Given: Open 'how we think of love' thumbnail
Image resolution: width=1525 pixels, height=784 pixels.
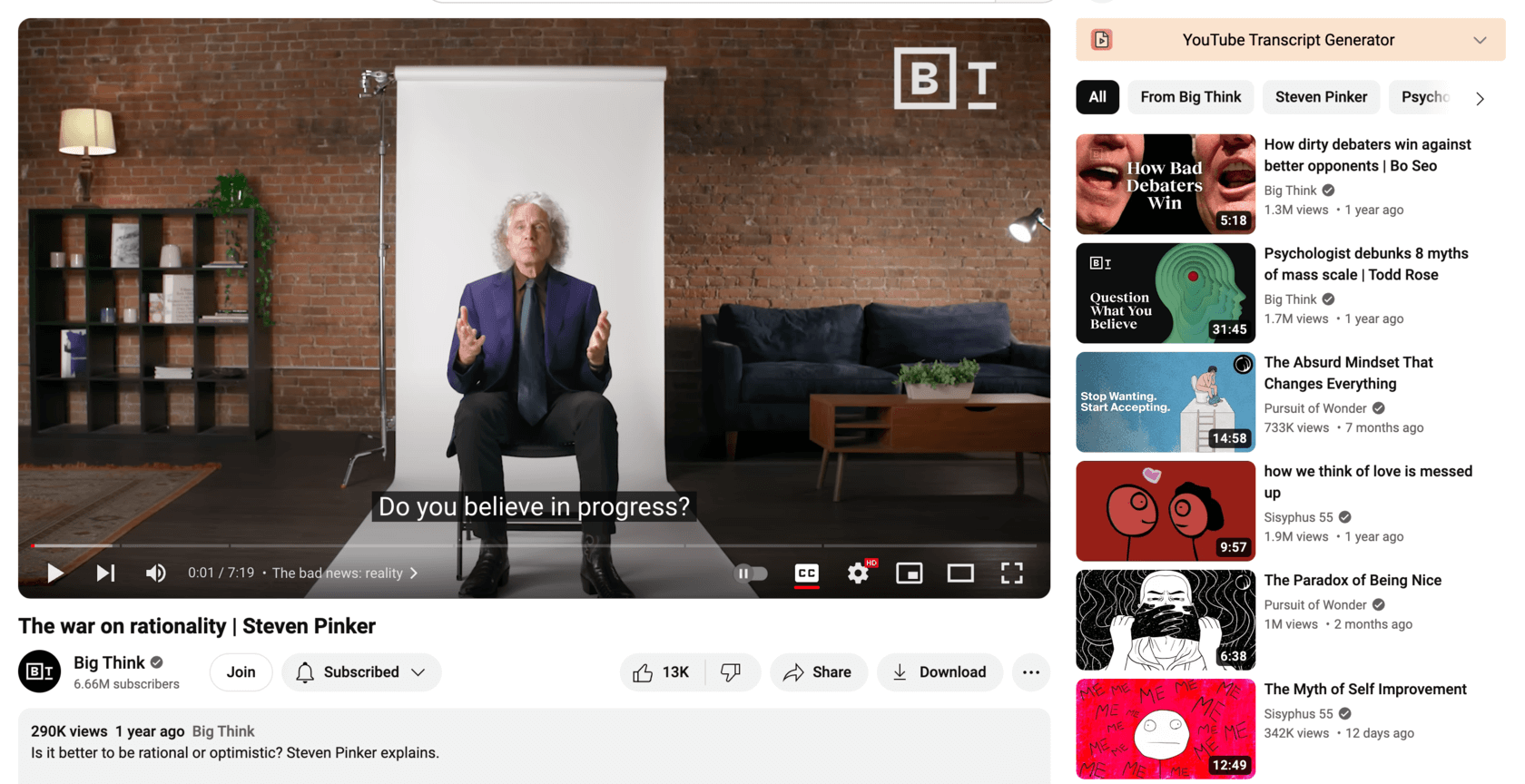Looking at the screenshot, I should tap(1166, 511).
